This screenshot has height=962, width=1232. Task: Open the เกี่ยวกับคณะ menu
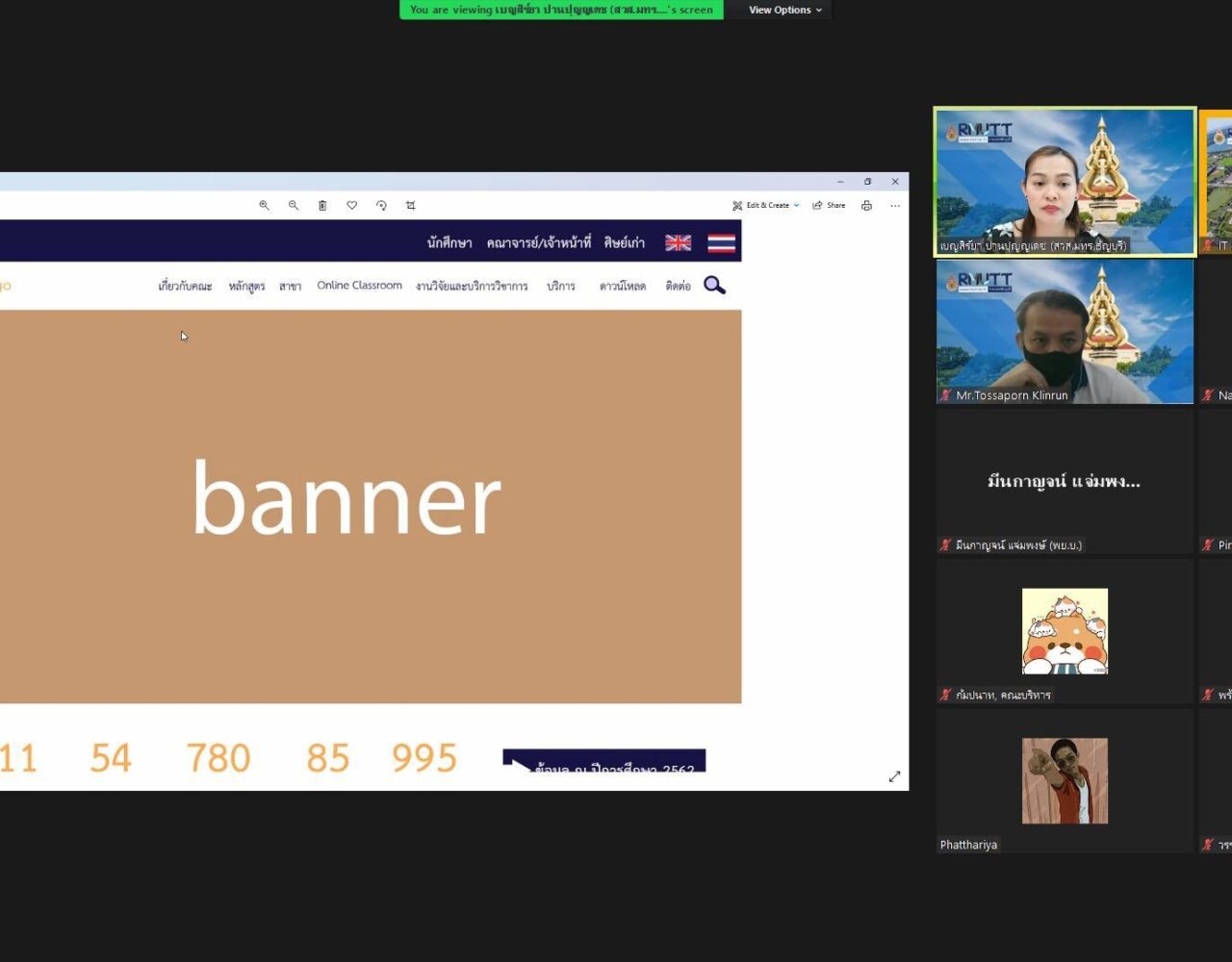tap(185, 286)
